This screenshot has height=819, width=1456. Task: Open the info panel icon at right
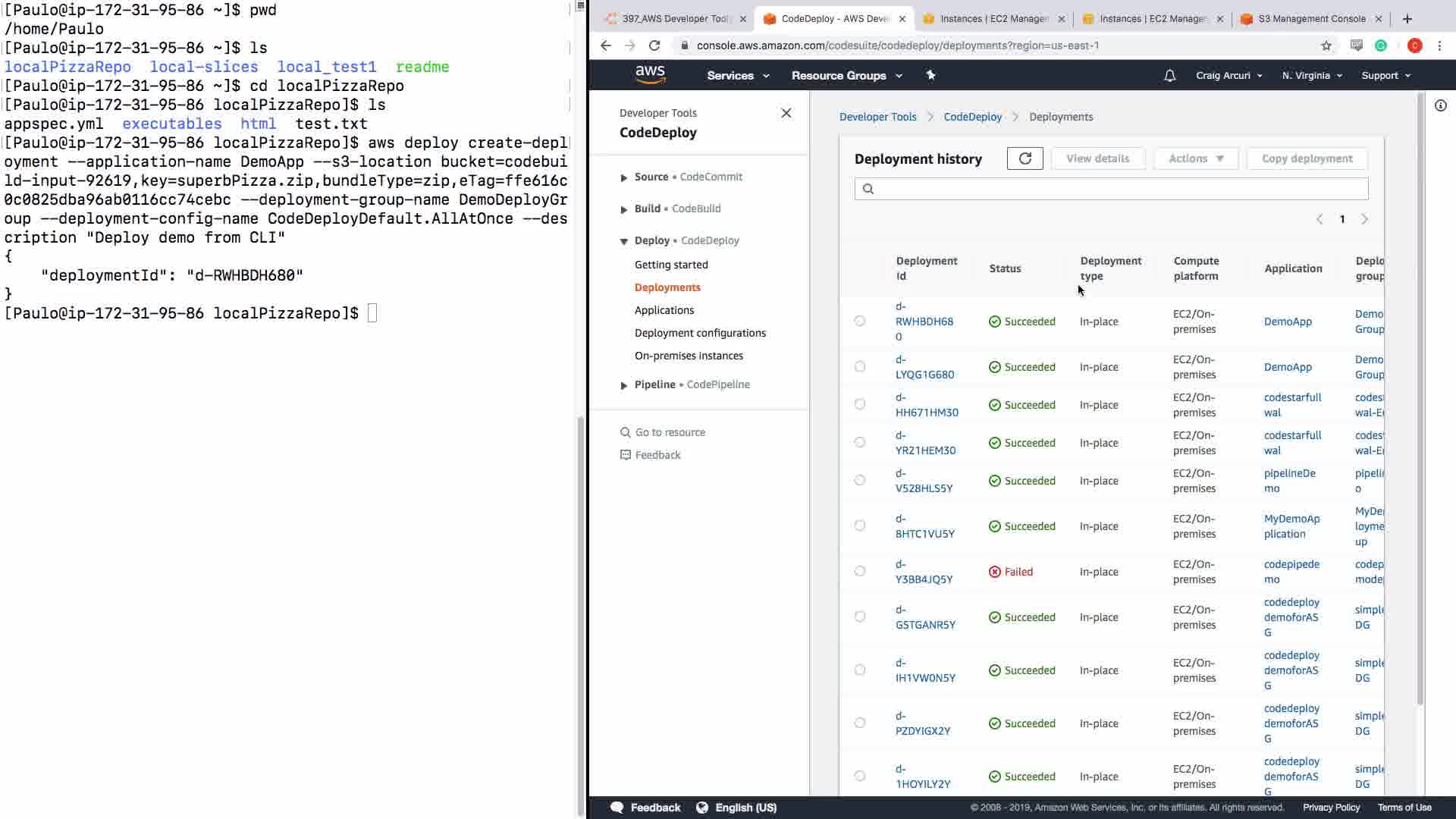click(x=1440, y=105)
